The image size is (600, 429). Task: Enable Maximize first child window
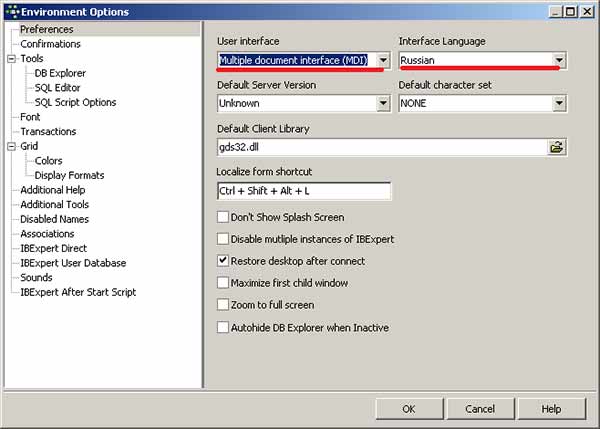point(222,283)
